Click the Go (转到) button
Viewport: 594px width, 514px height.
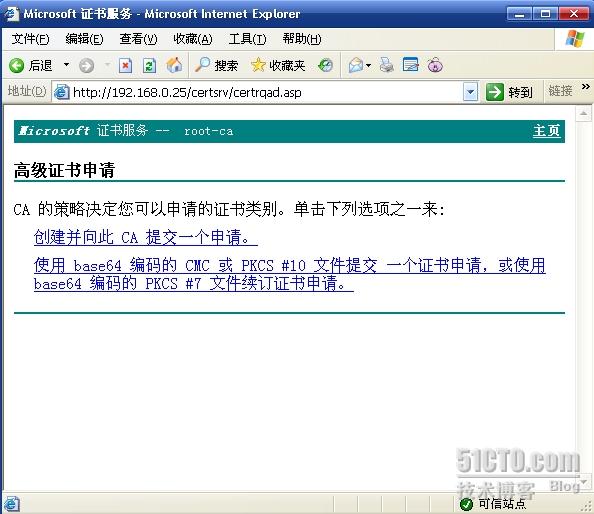tap(509, 92)
